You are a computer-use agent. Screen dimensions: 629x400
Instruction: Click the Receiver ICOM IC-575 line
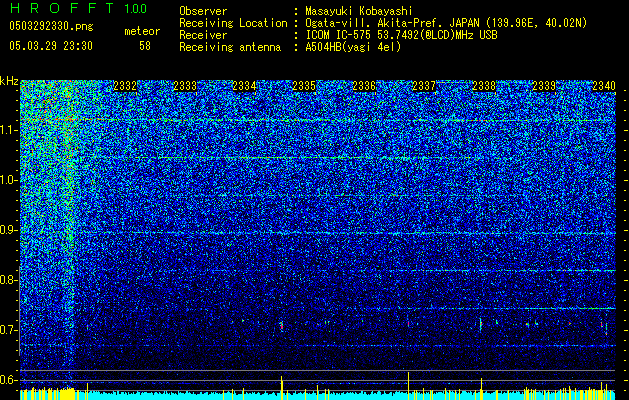tap(338, 35)
